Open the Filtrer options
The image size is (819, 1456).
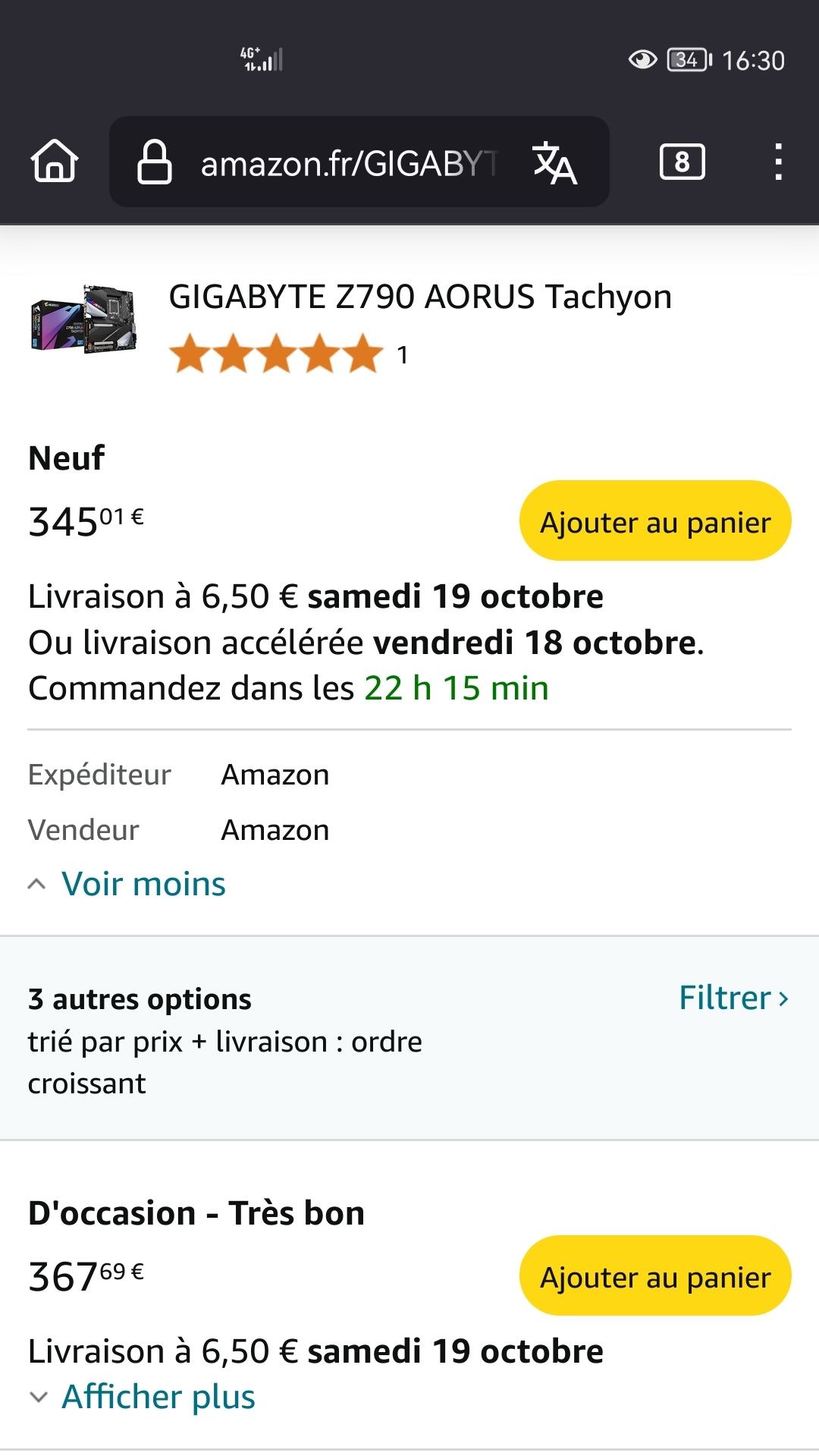pyautogui.click(x=733, y=998)
